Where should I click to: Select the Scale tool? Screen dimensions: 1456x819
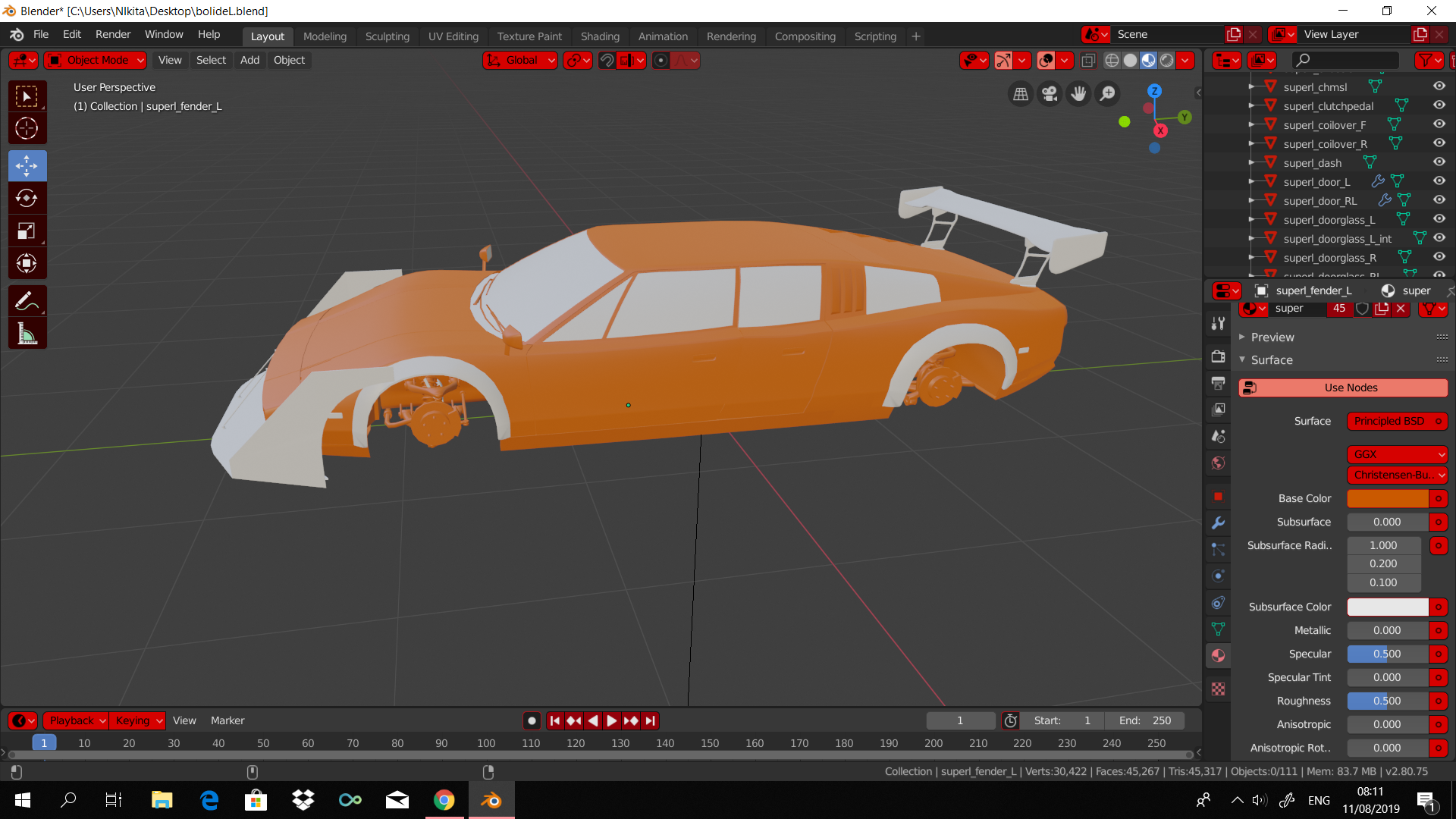coord(27,231)
